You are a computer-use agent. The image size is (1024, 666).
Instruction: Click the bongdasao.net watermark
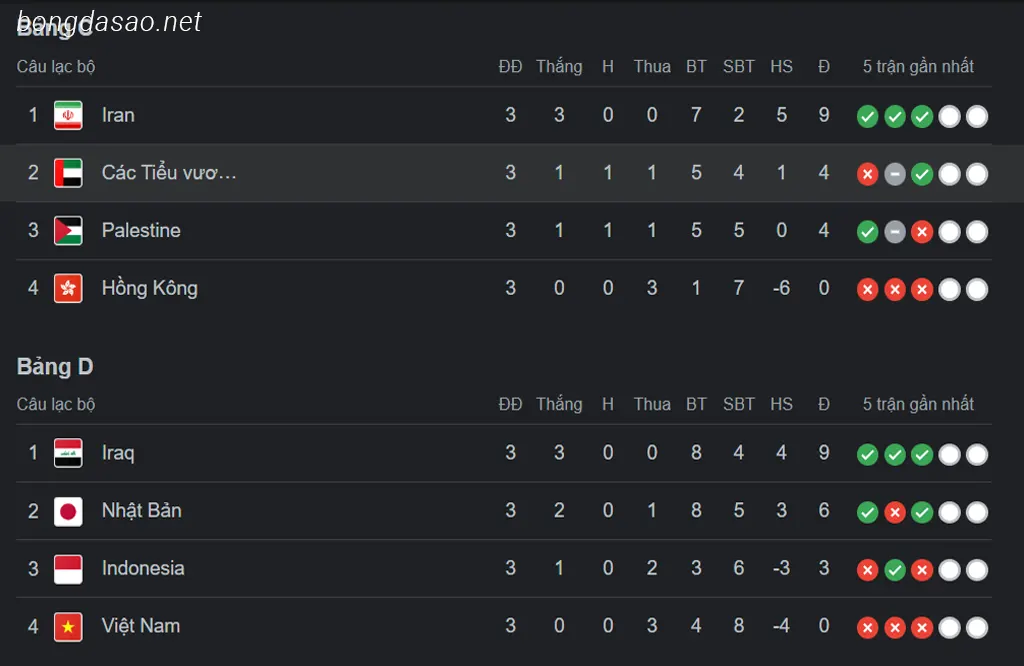pos(109,22)
